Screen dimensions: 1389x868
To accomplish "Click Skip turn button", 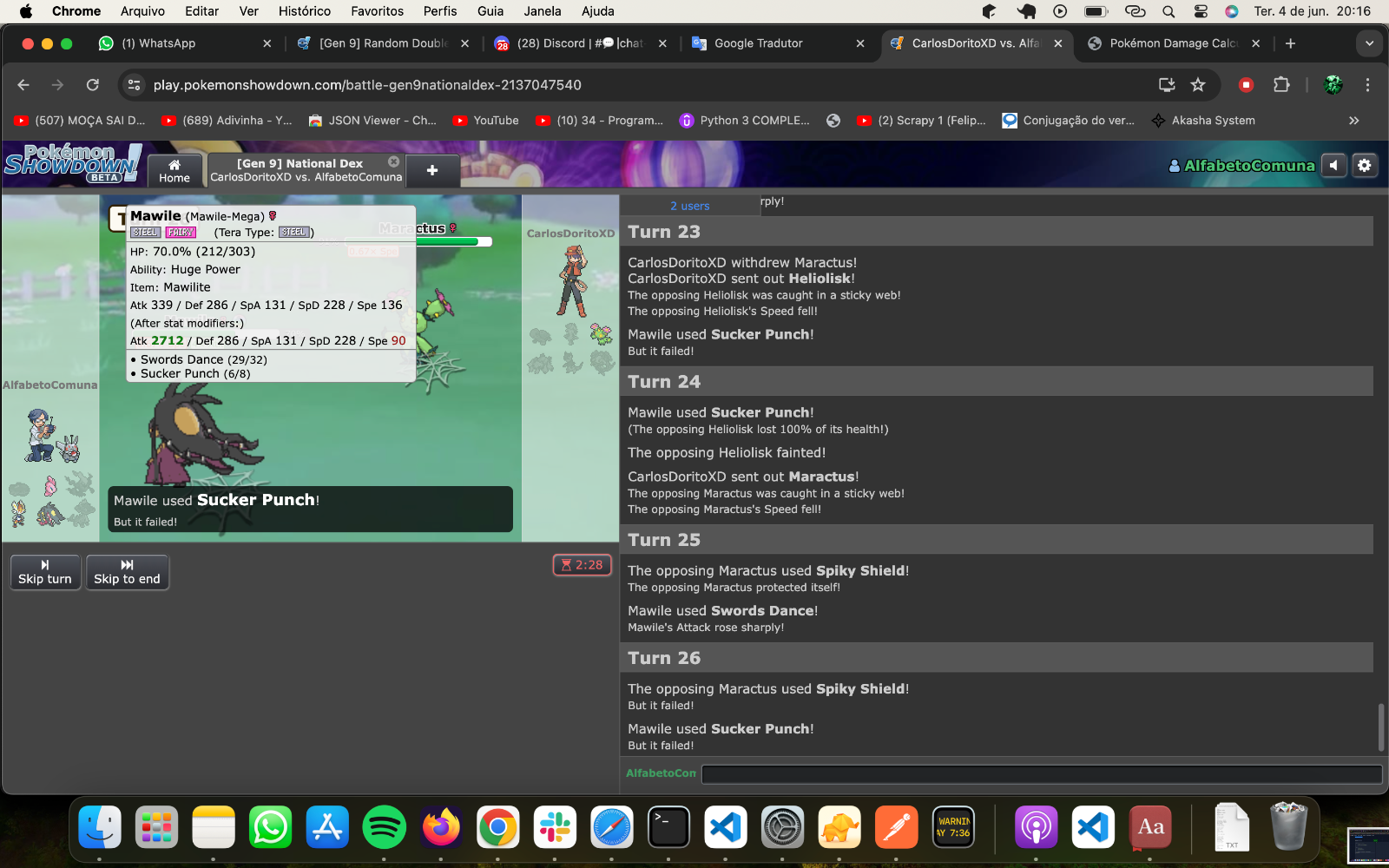I will click(x=45, y=572).
